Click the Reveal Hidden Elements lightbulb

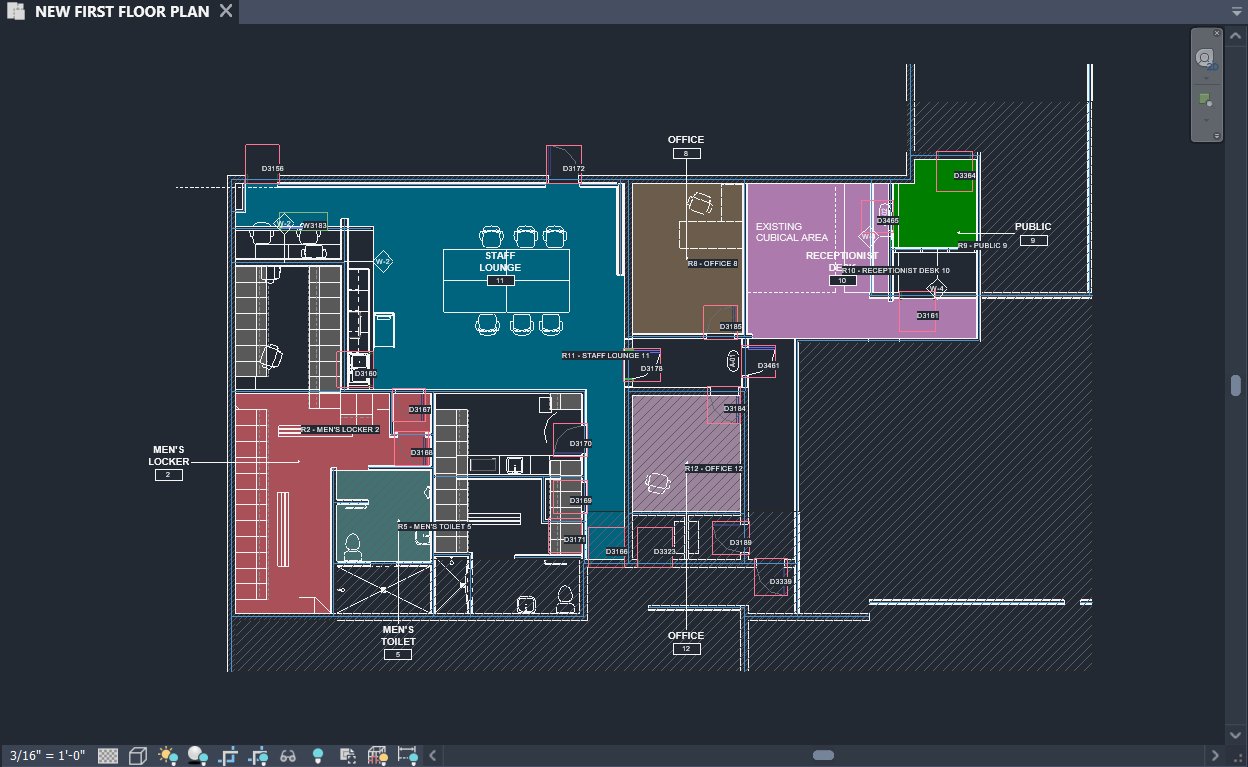(318, 755)
